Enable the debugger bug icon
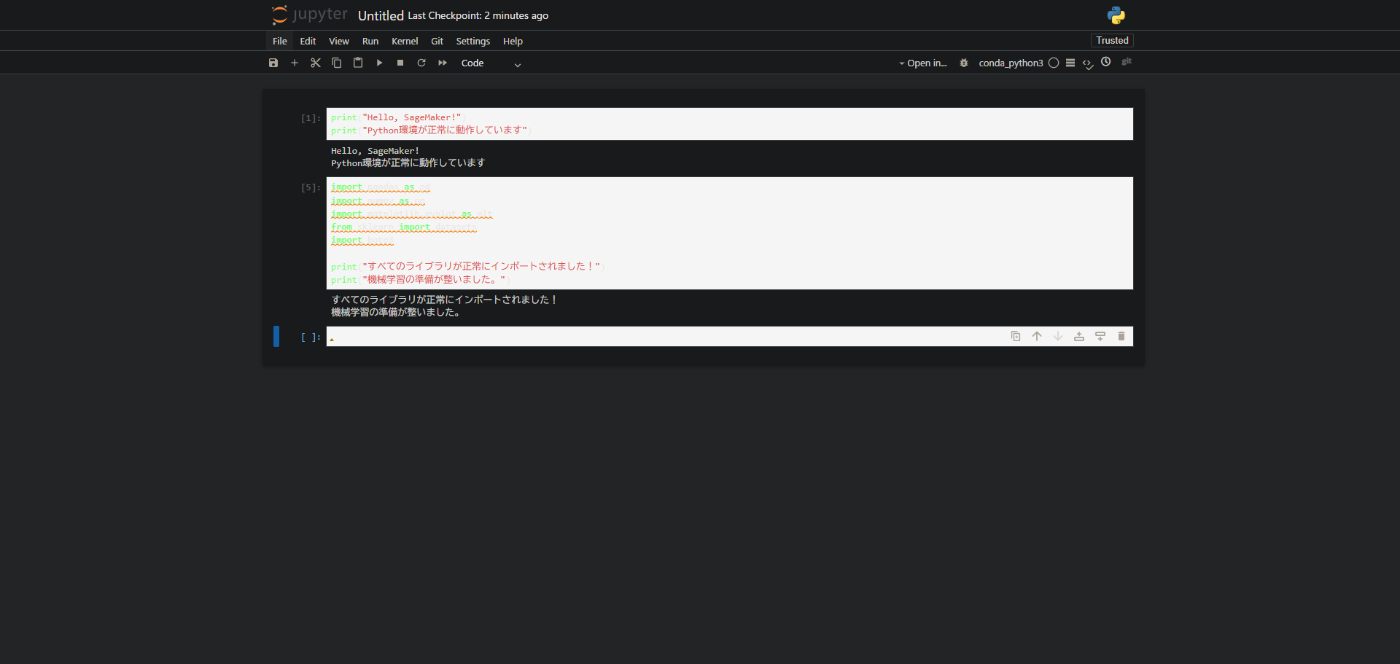 pos(964,63)
